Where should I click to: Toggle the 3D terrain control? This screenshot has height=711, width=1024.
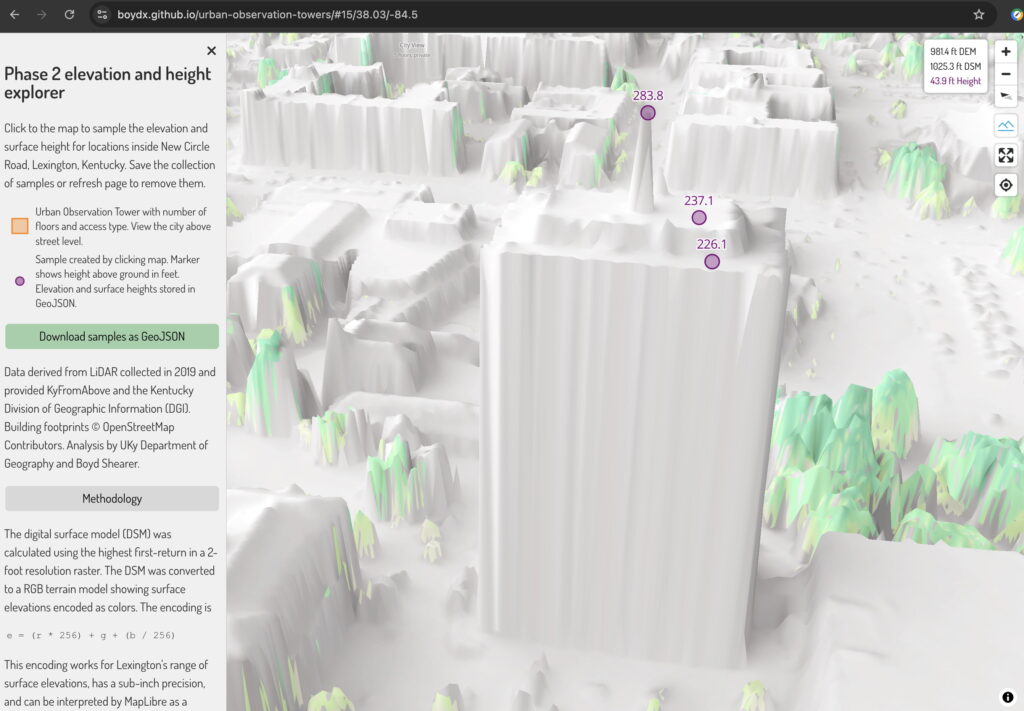pos(1006,125)
